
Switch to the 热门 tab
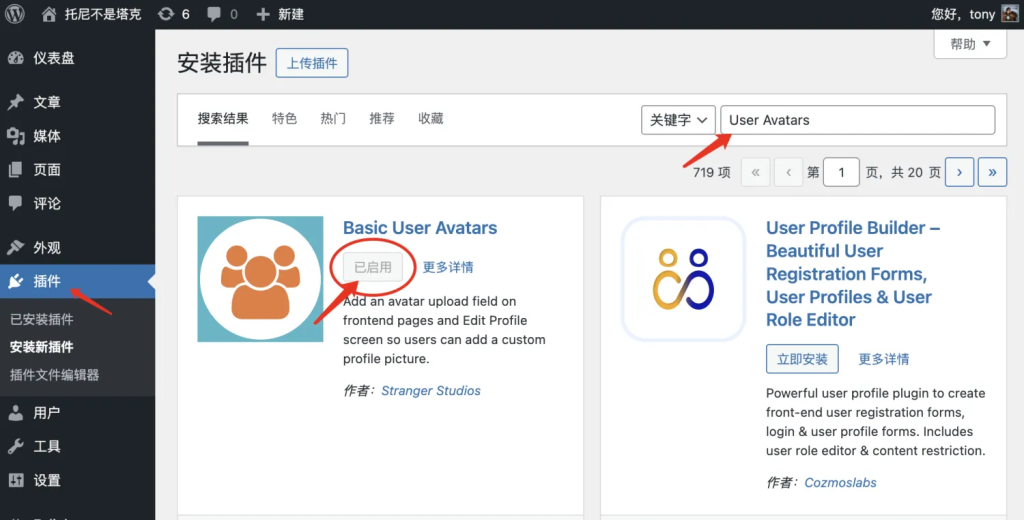pyautogui.click(x=333, y=119)
